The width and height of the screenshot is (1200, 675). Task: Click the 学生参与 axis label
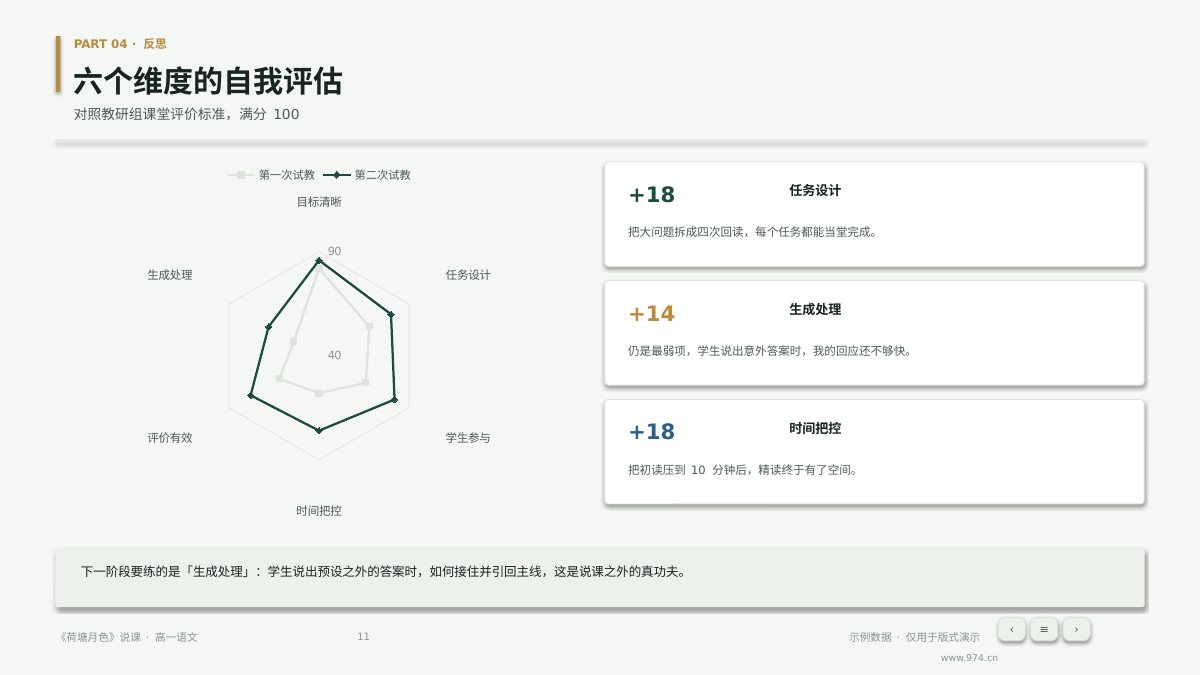[x=468, y=438]
